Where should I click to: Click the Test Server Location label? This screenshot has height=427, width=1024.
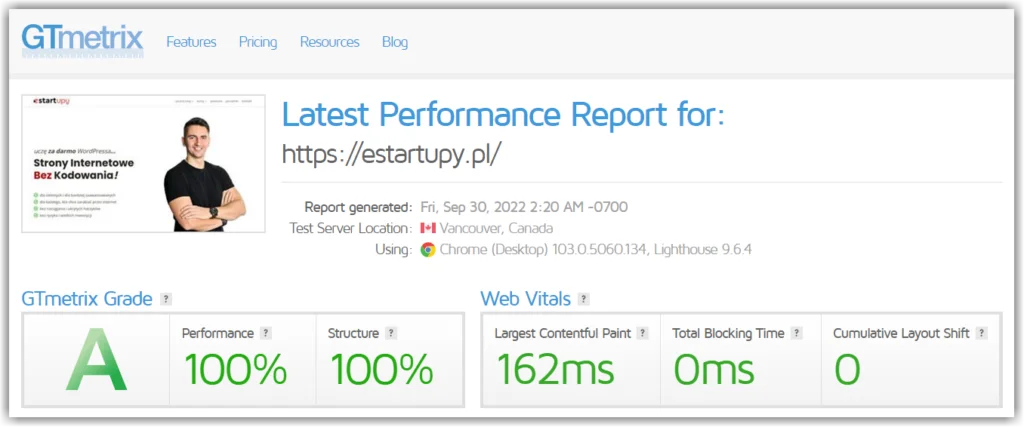click(351, 229)
